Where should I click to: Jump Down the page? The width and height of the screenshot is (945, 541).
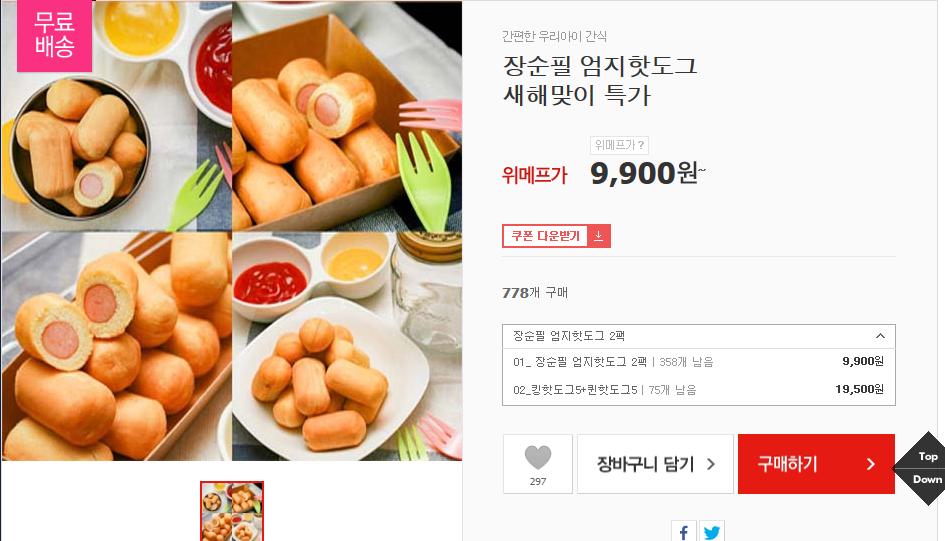coord(927,480)
